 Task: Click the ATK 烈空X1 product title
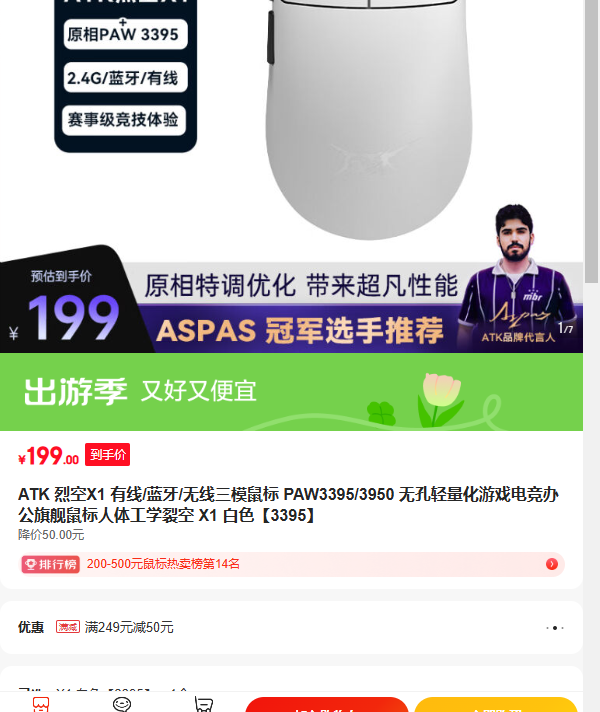pyautogui.click(x=288, y=504)
